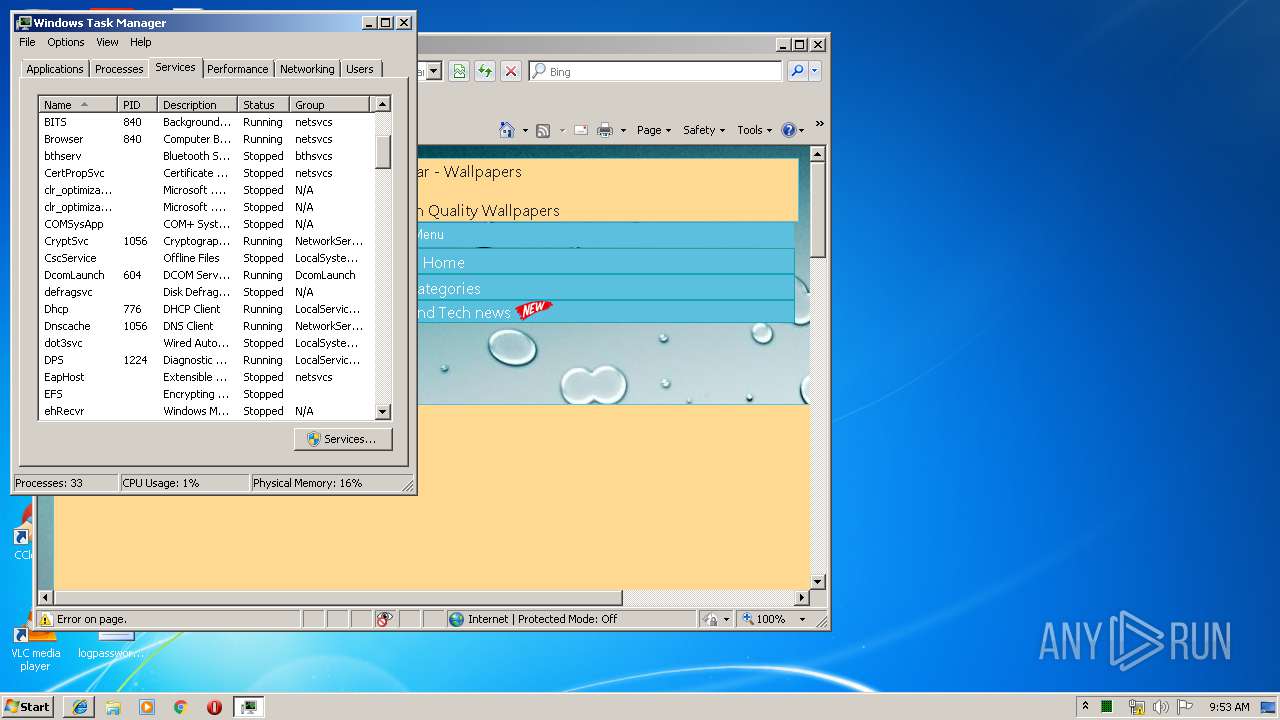Open the Options menu in Task Manager

(66, 42)
